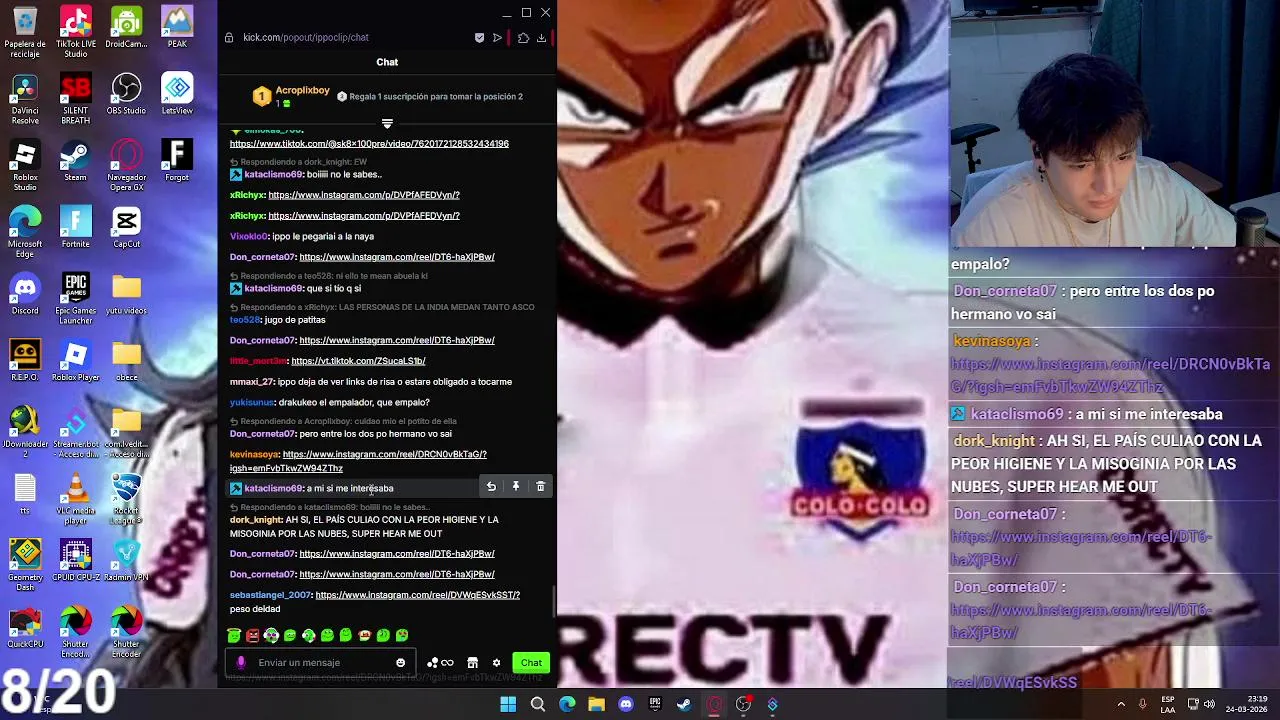This screenshot has width=1280, height=720.
Task: Open SILENT BREATH desktop icon
Action: pyautogui.click(x=76, y=99)
